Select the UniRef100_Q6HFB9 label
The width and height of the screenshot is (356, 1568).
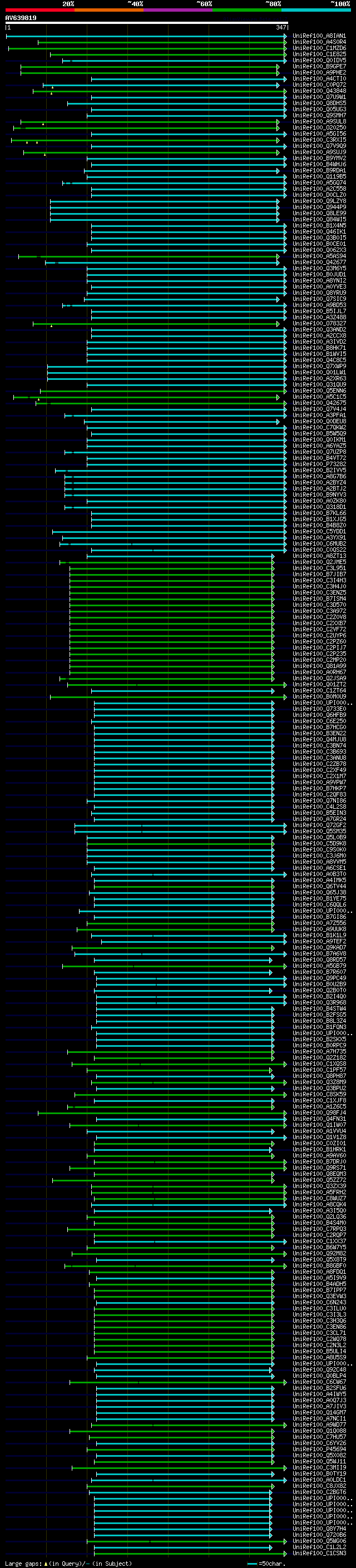[319, 715]
